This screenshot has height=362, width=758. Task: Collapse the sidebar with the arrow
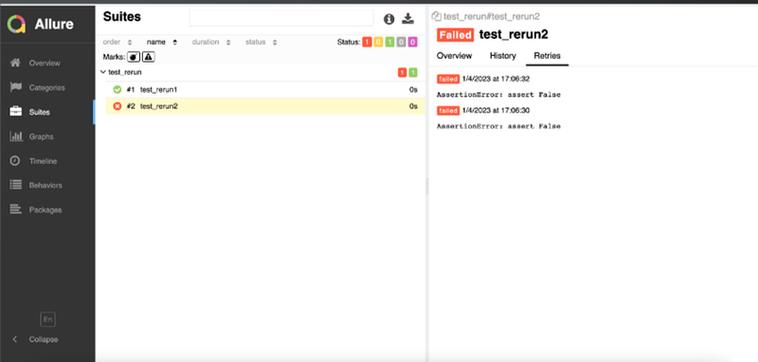click(15, 339)
